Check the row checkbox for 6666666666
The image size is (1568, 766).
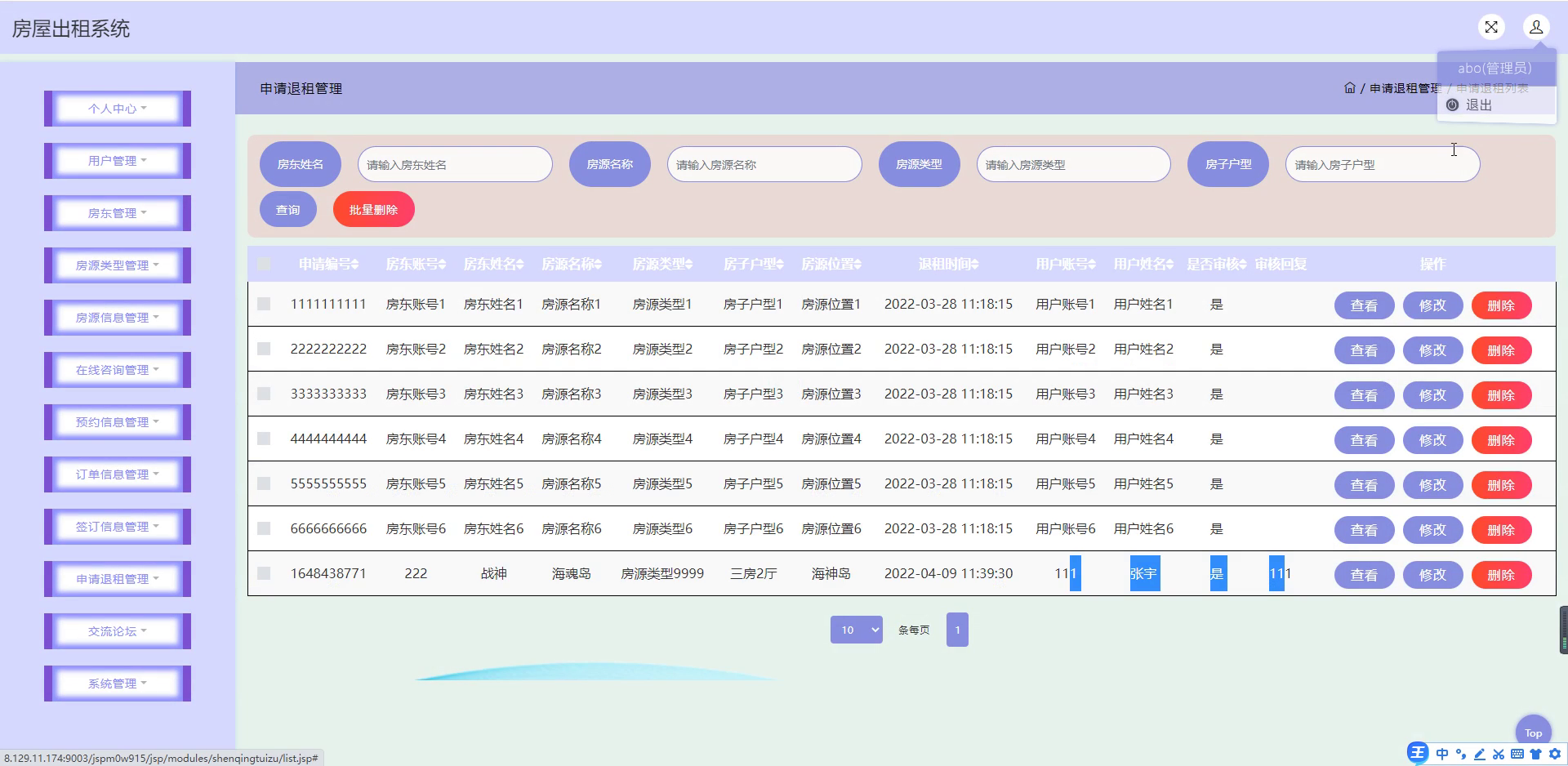click(x=264, y=528)
